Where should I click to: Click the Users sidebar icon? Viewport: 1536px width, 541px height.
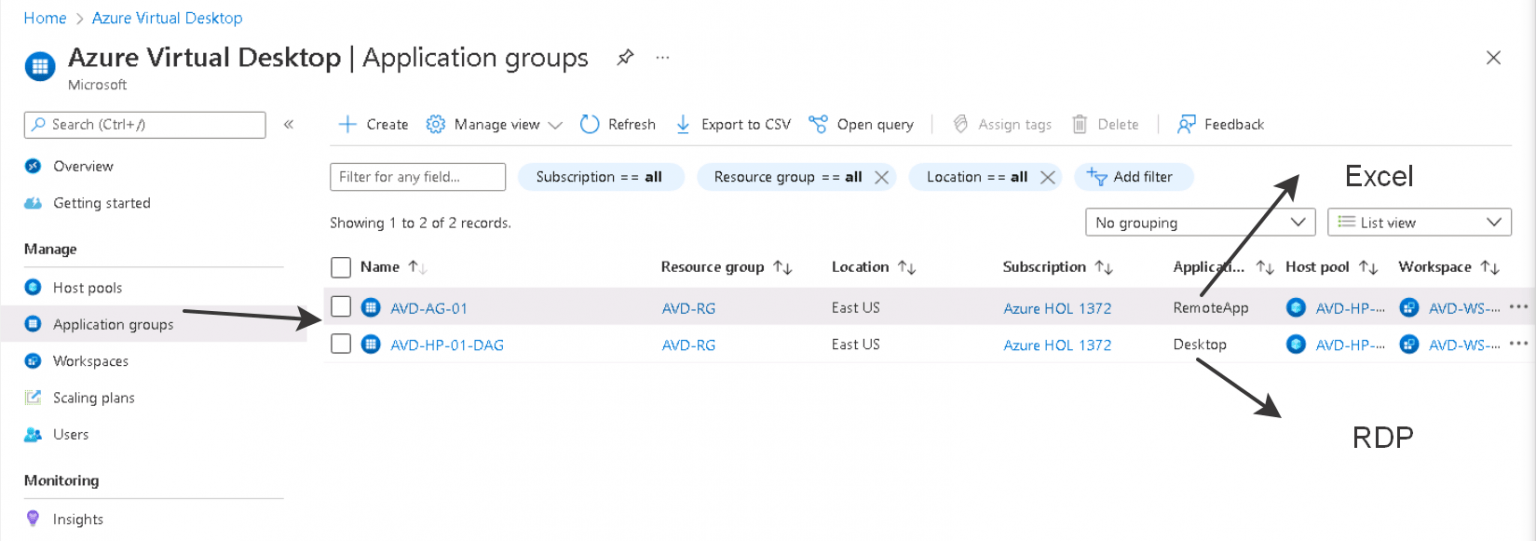[x=33, y=435]
